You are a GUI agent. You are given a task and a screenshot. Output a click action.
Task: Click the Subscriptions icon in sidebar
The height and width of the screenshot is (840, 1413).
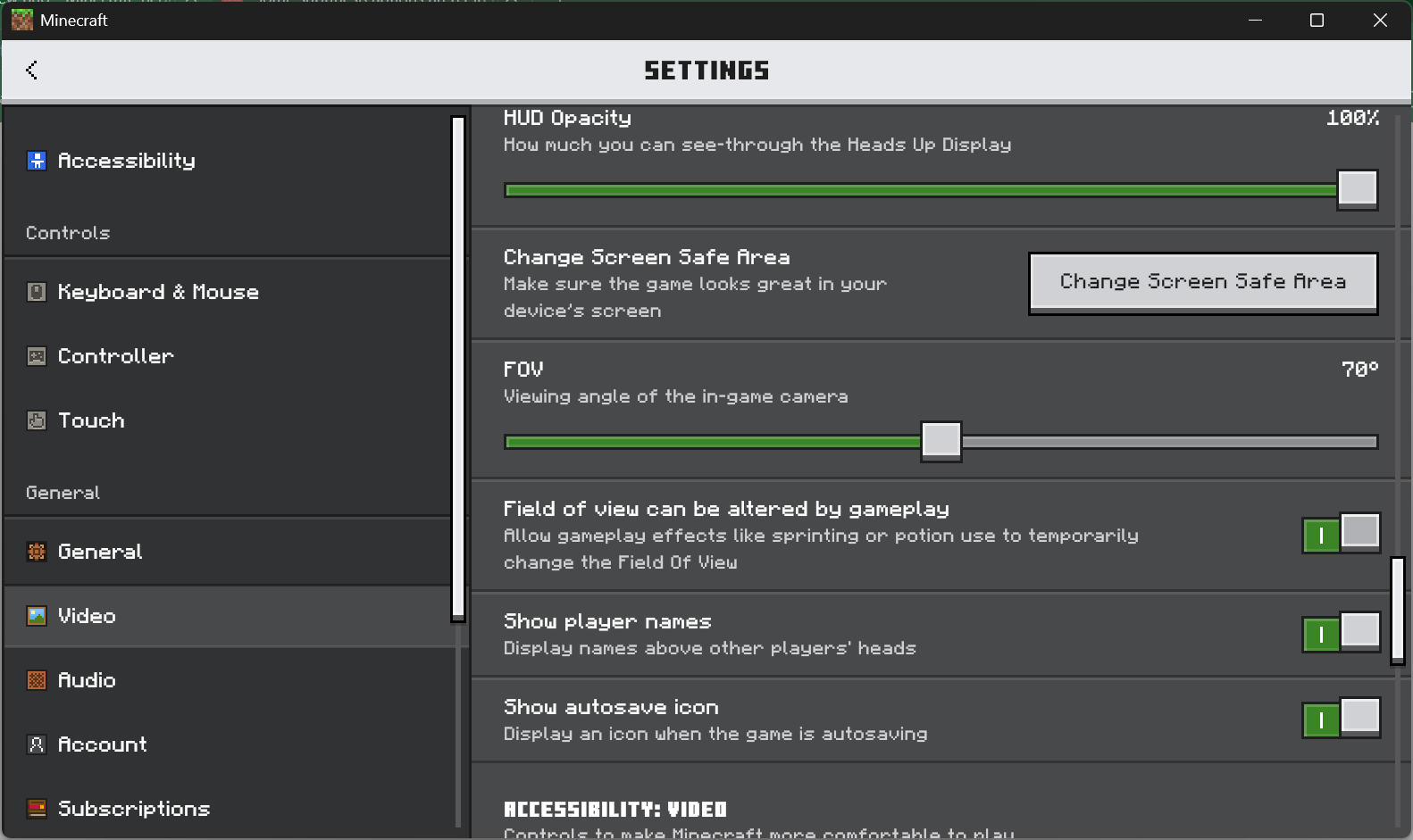[x=37, y=809]
